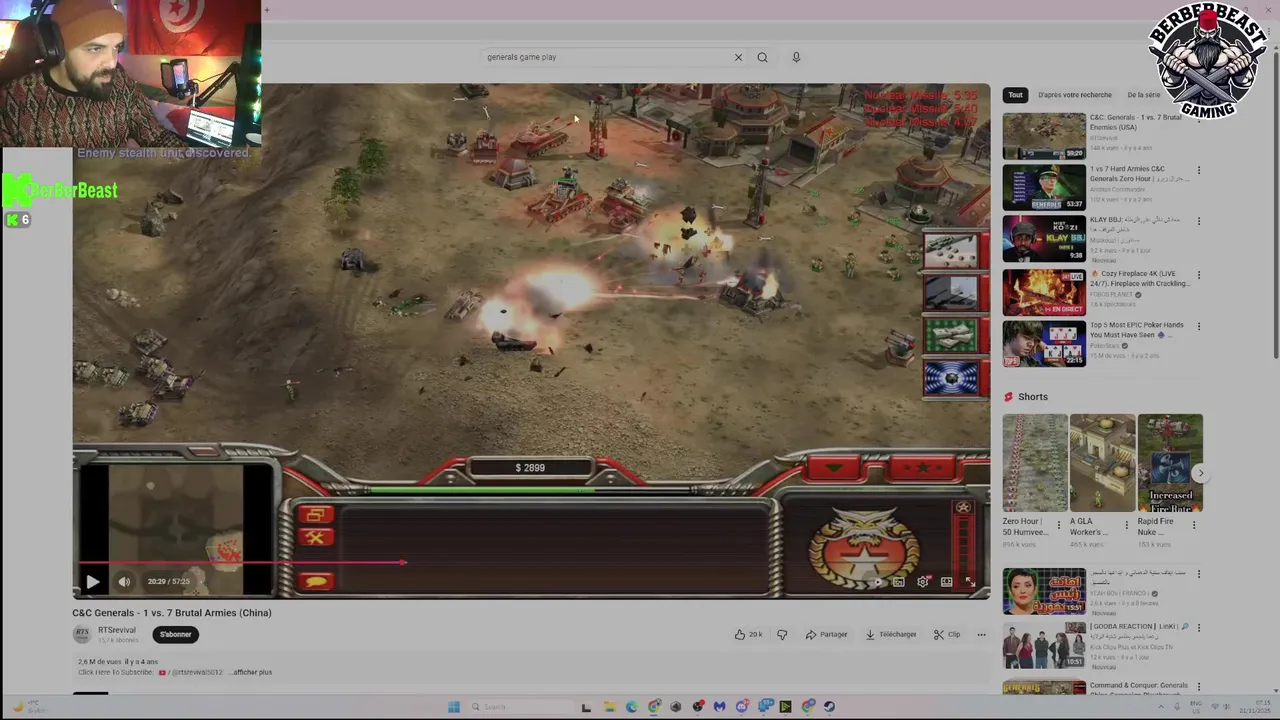Open the 'Rapid Fire Nuke' short
Image resolution: width=1280 pixels, height=720 pixels.
pyautogui.click(x=1170, y=463)
